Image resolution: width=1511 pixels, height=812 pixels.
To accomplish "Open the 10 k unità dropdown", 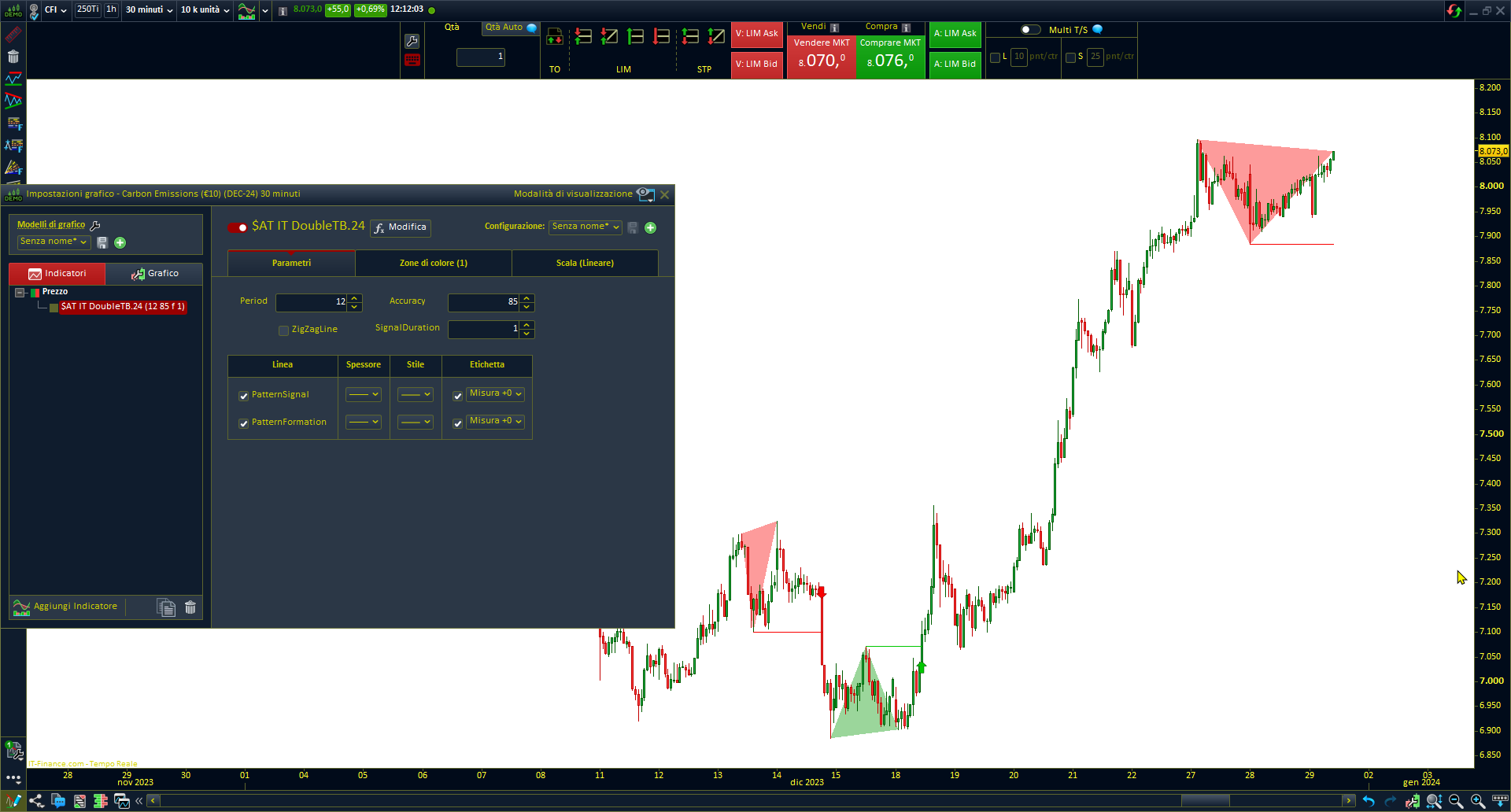I will (205, 10).
